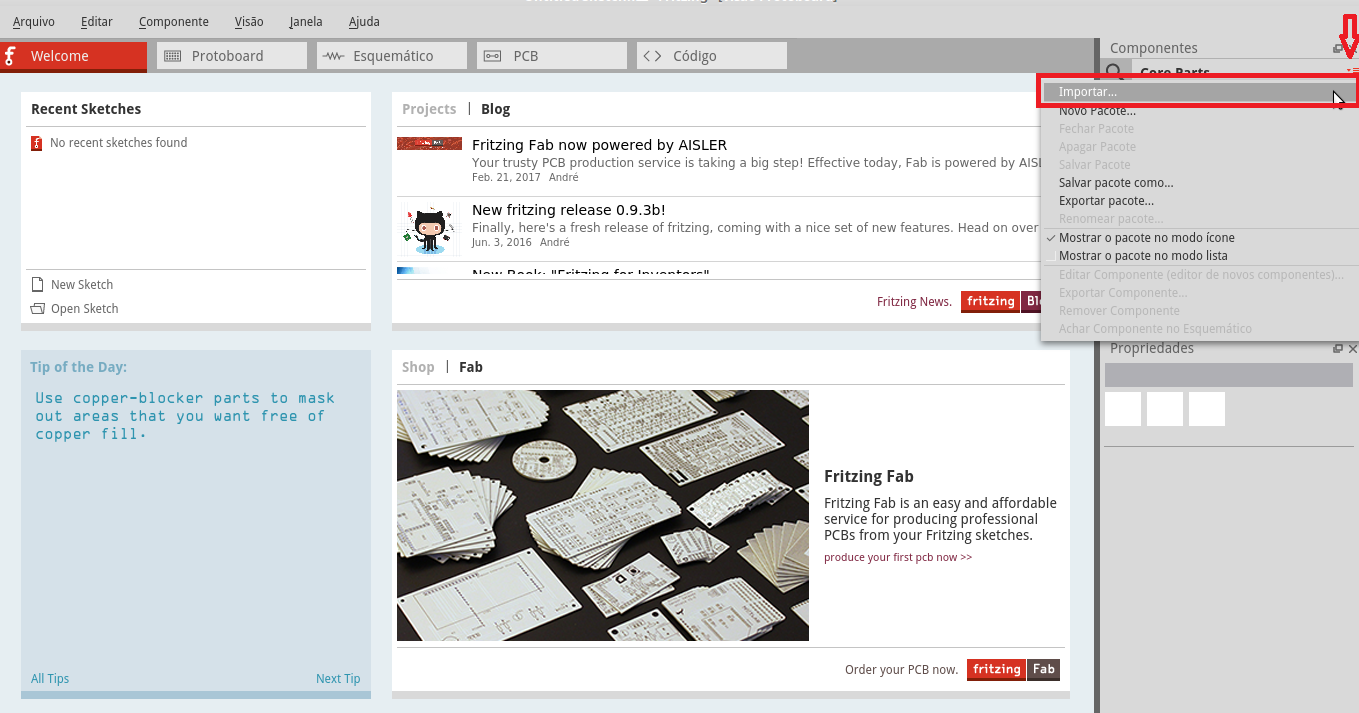The image size is (1359, 713).
Task: Click the Recent Sketches heading
Action: click(x=86, y=109)
